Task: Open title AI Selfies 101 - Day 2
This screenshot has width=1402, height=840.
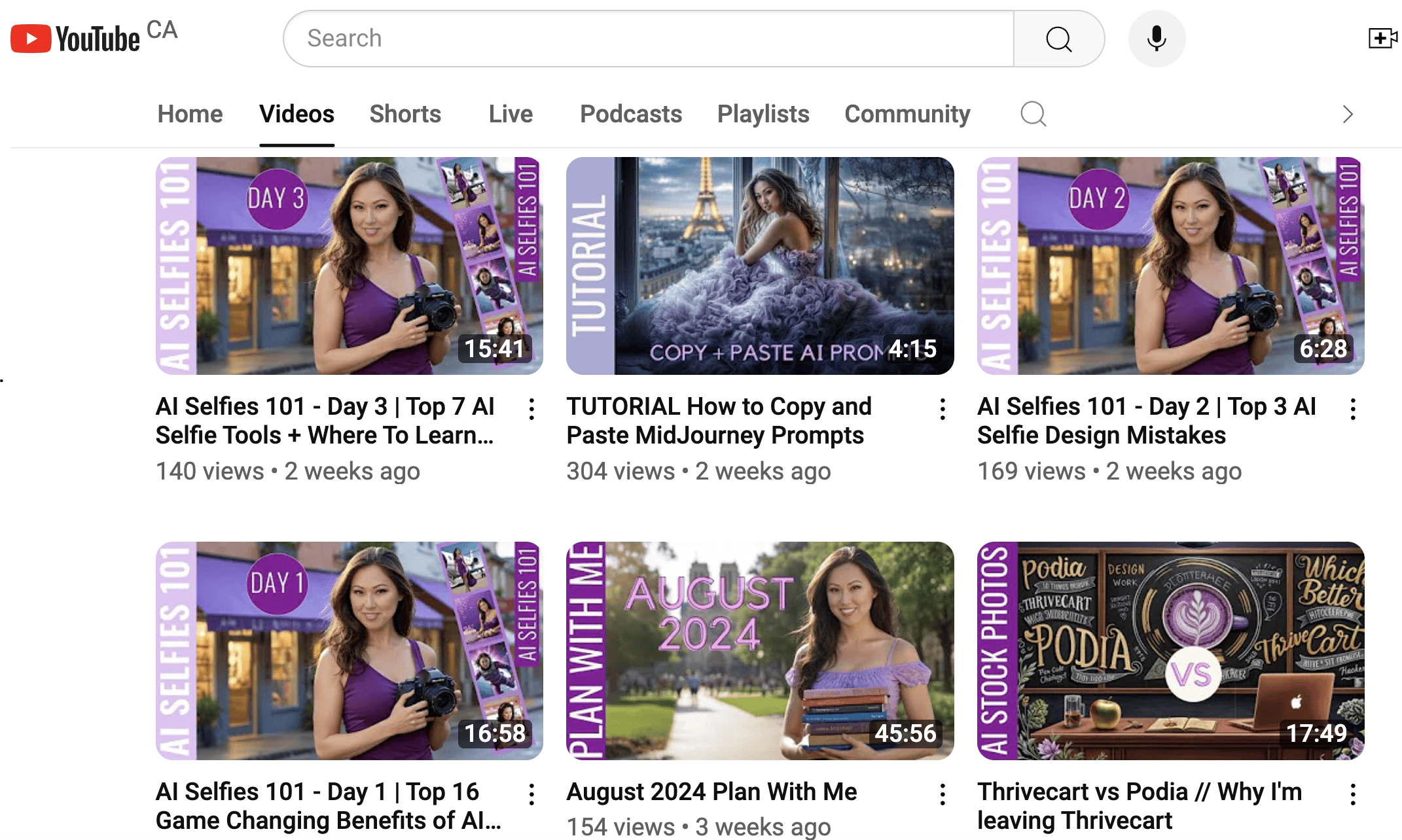Action: tap(1147, 421)
